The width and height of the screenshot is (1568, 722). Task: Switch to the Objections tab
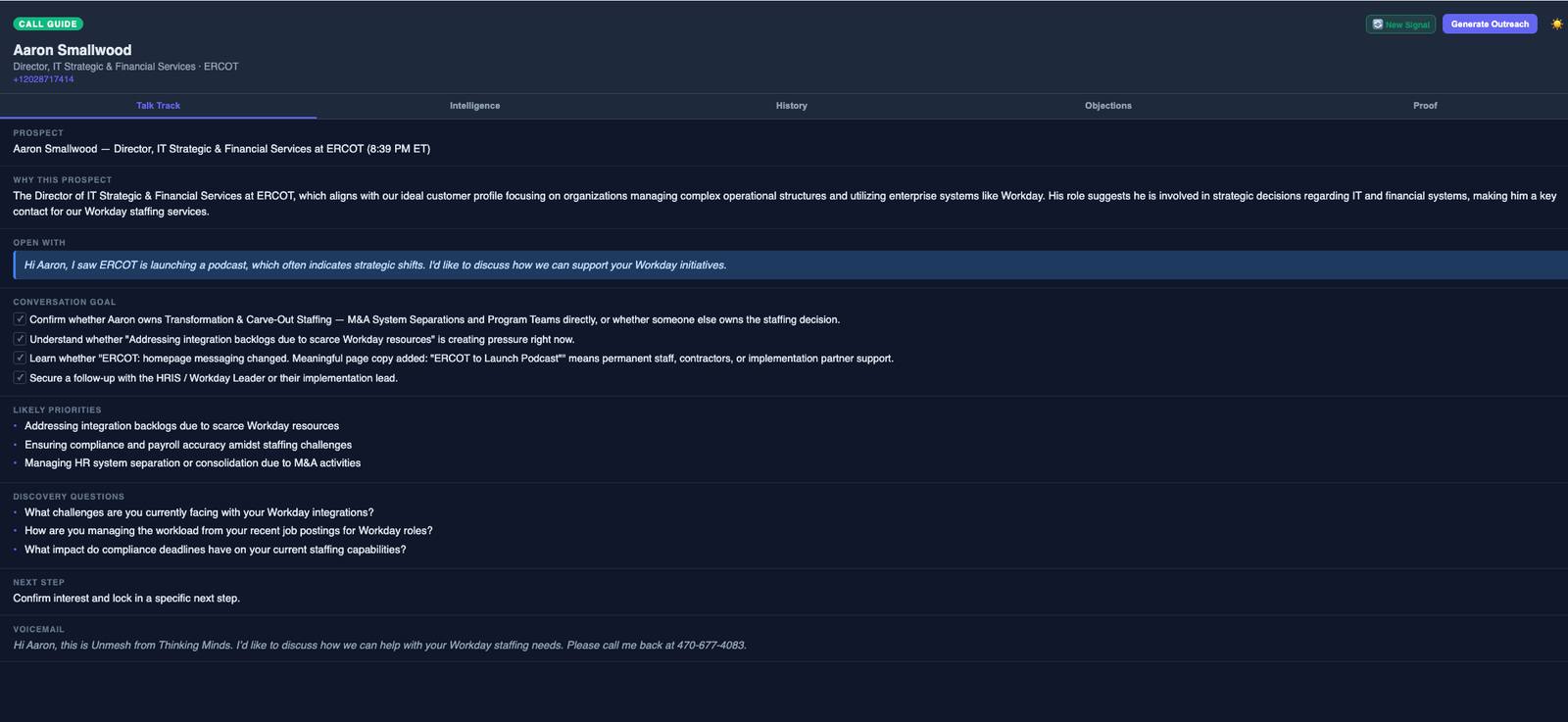pyautogui.click(x=1108, y=106)
